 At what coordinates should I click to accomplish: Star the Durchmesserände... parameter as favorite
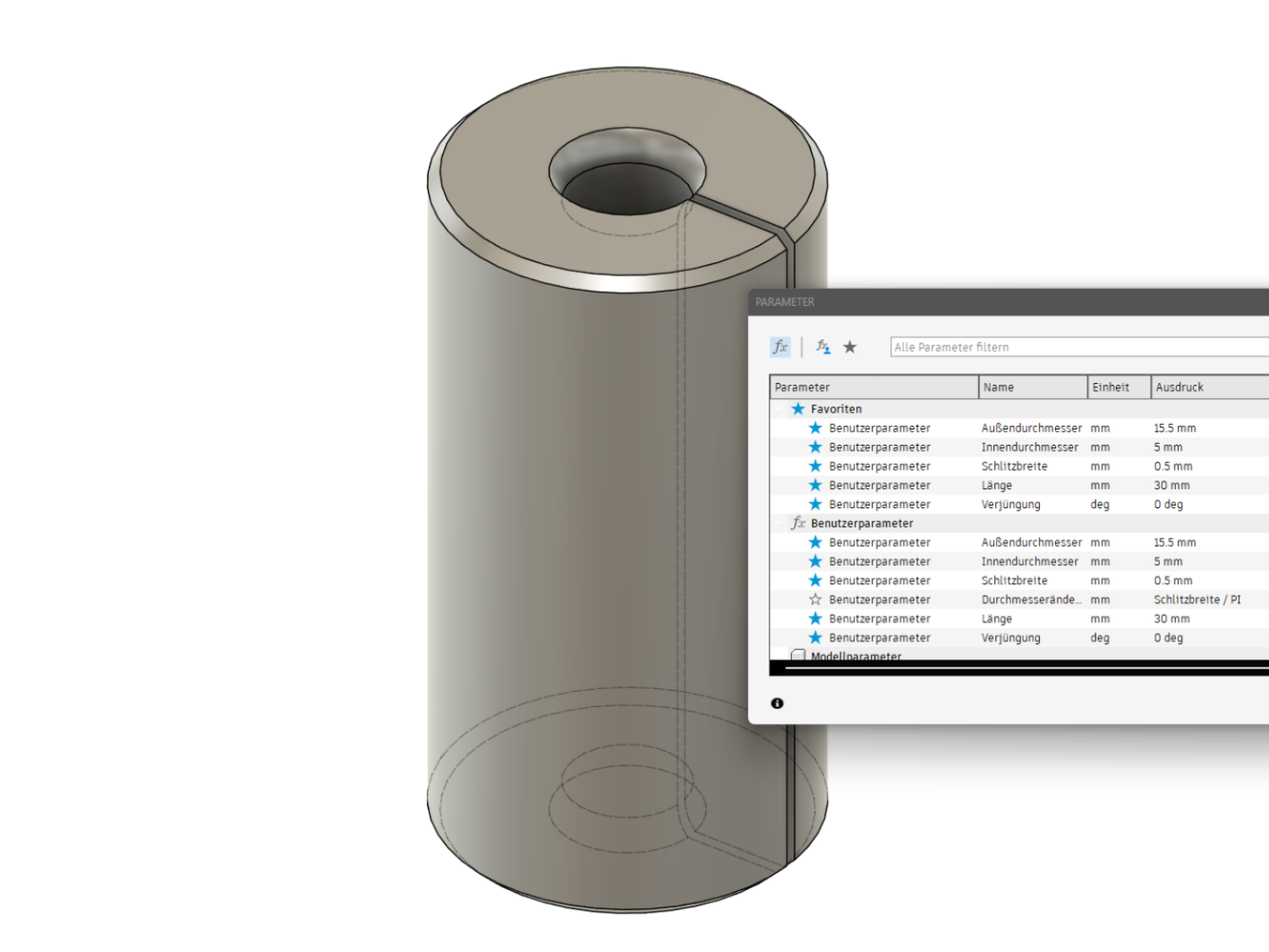click(x=815, y=599)
